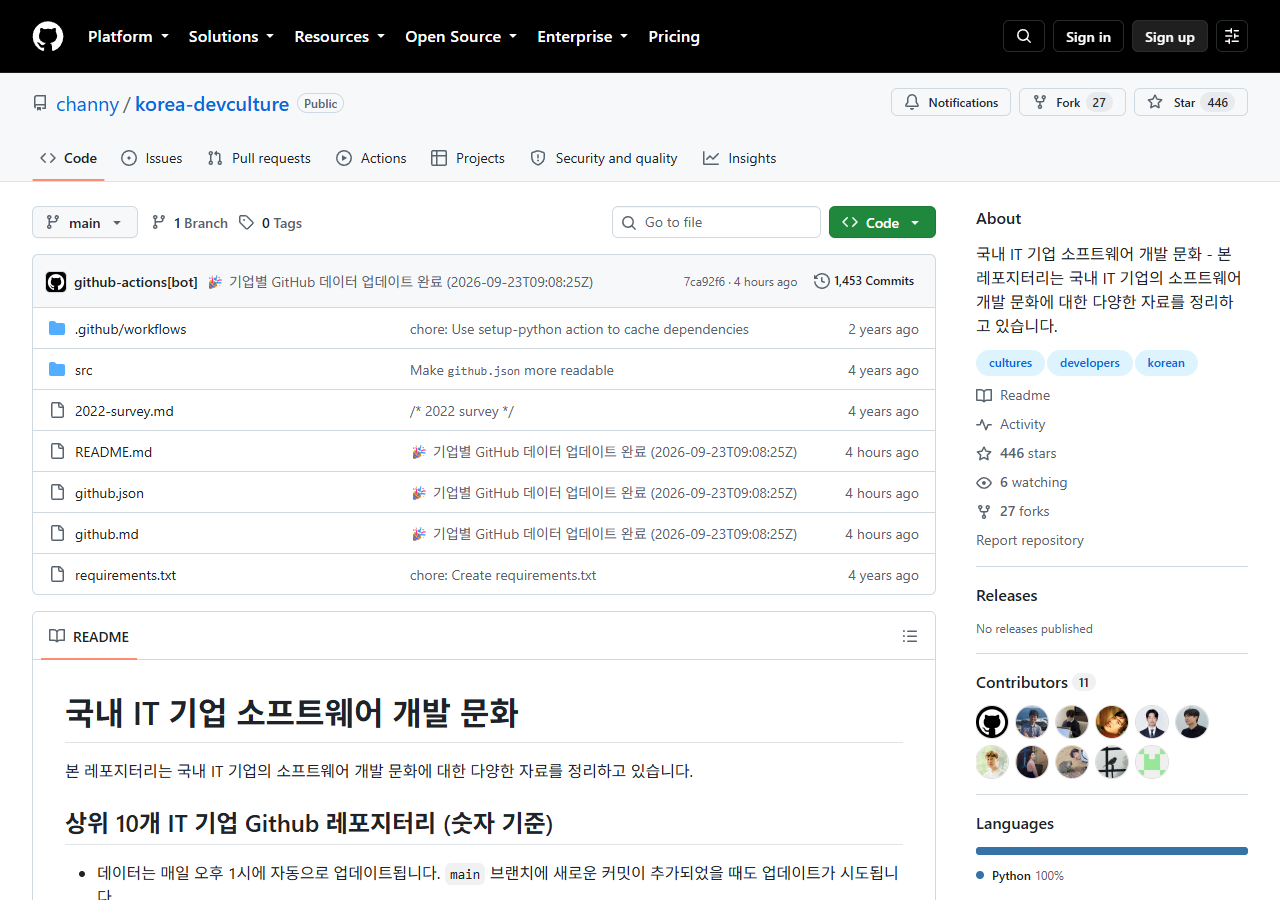The width and height of the screenshot is (1280, 900).
Task: Open the Readme link in About
Action: pyautogui.click(x=1013, y=395)
